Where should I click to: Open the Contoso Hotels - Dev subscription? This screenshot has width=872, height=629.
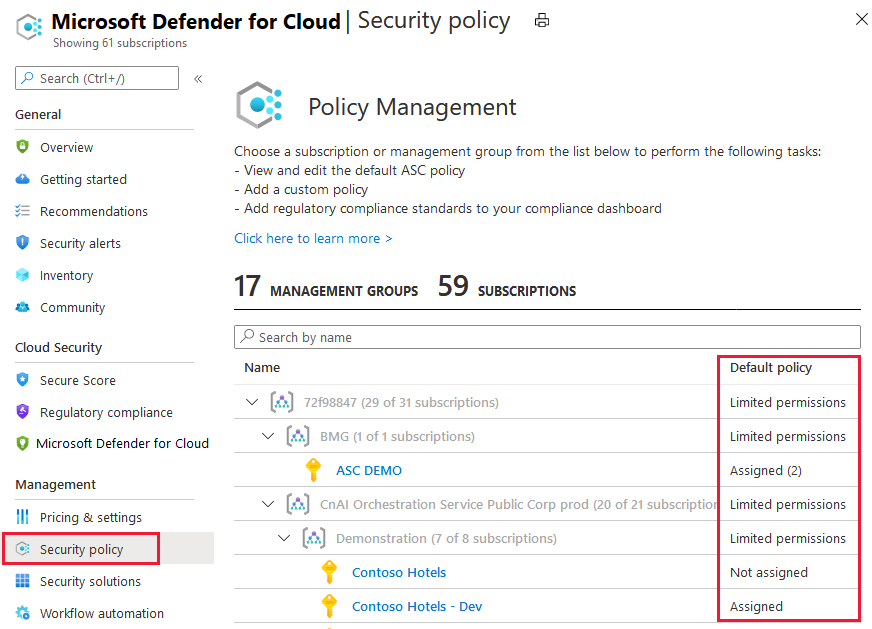click(x=416, y=606)
